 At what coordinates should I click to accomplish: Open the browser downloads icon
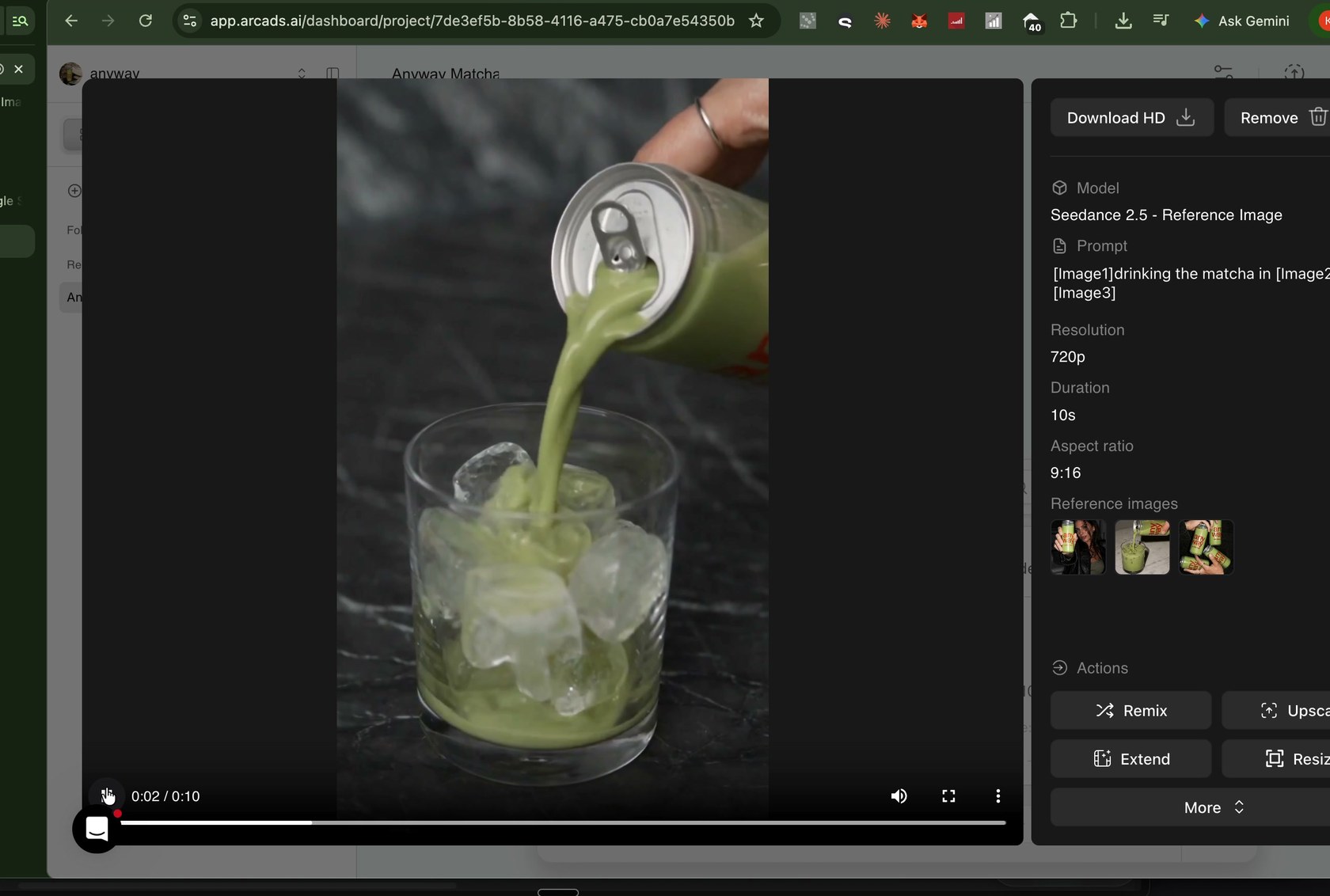click(x=1123, y=21)
